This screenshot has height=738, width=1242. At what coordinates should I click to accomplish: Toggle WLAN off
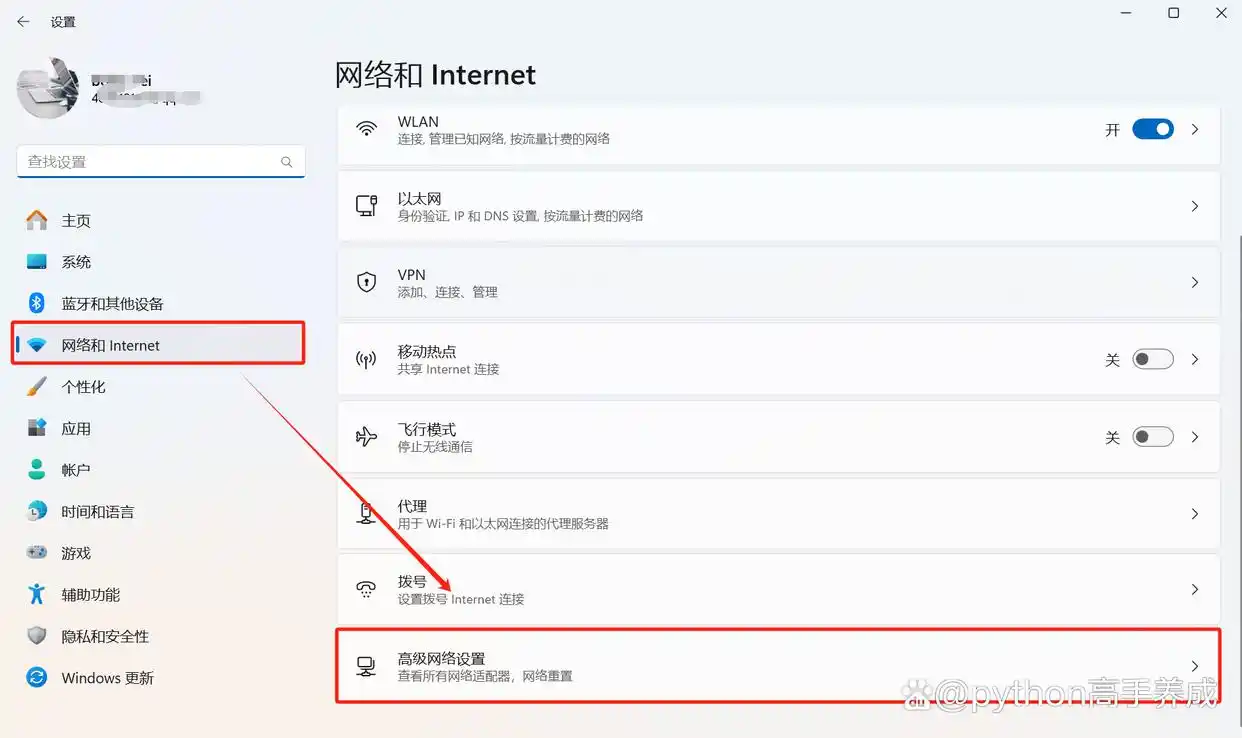[1152, 128]
